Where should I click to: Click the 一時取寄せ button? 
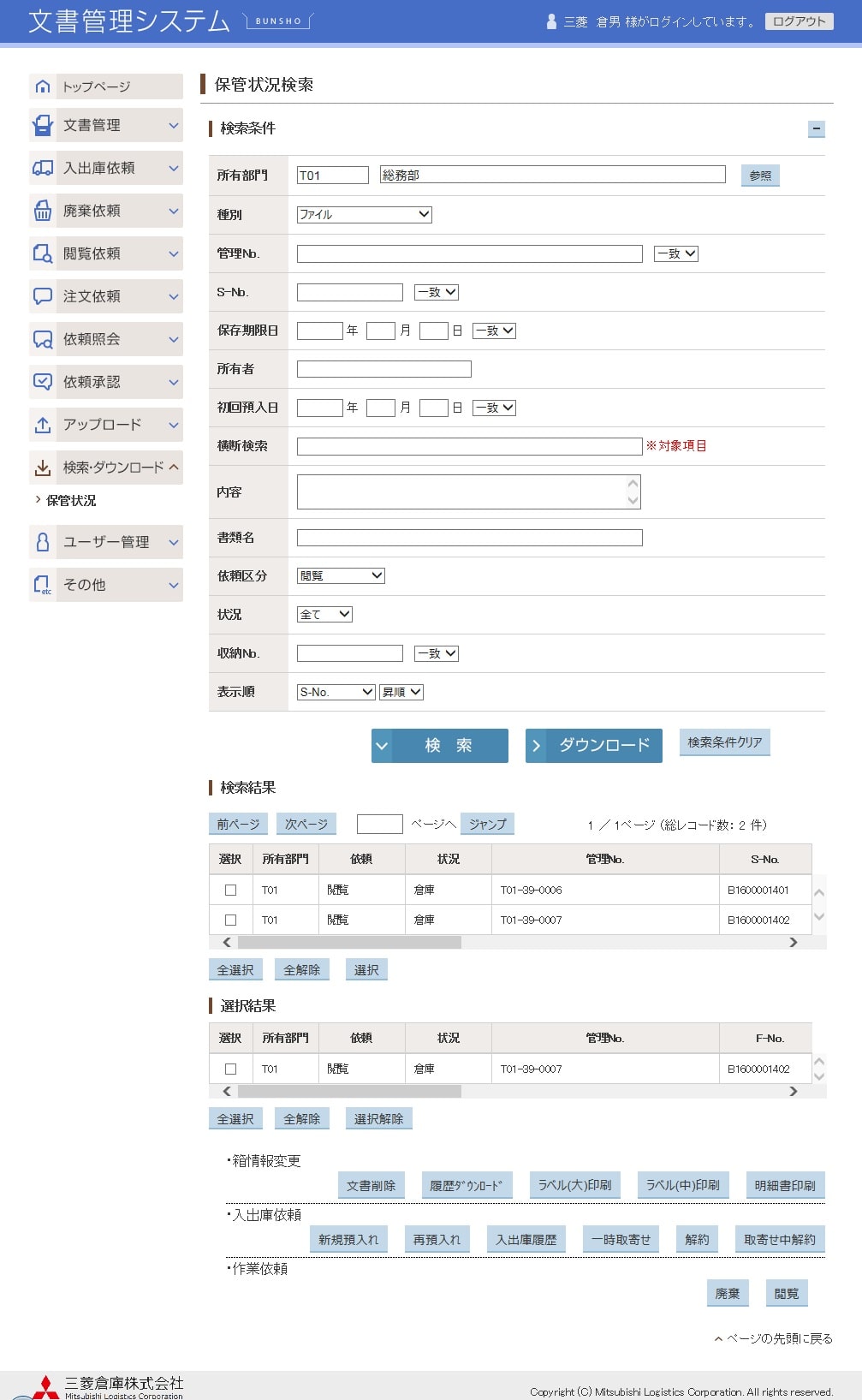tap(621, 1240)
